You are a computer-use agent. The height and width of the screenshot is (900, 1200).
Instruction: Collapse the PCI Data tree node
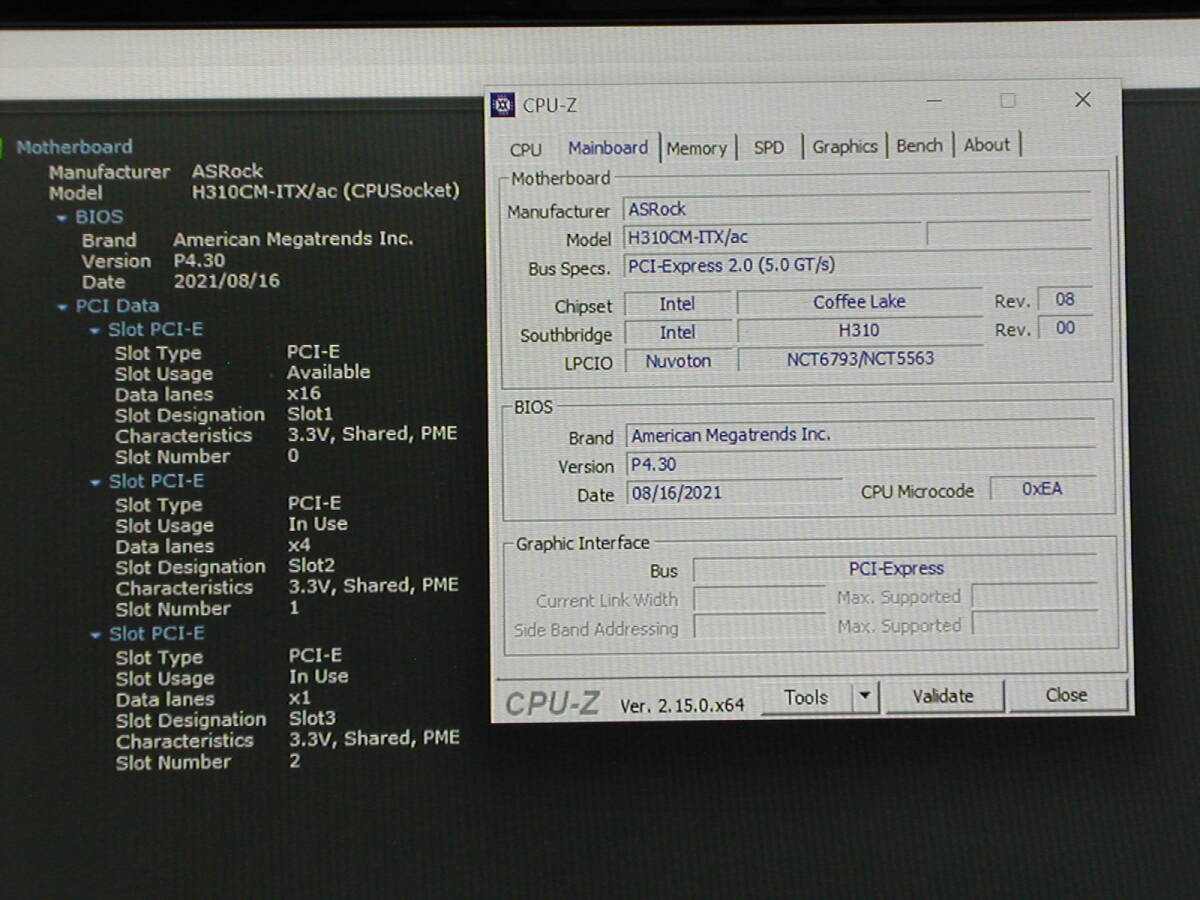click(x=62, y=307)
